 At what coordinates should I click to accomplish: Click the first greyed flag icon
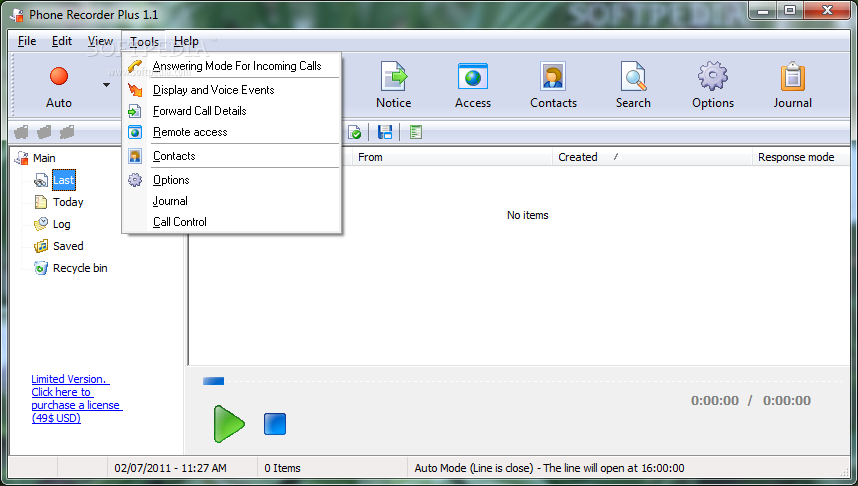21,132
